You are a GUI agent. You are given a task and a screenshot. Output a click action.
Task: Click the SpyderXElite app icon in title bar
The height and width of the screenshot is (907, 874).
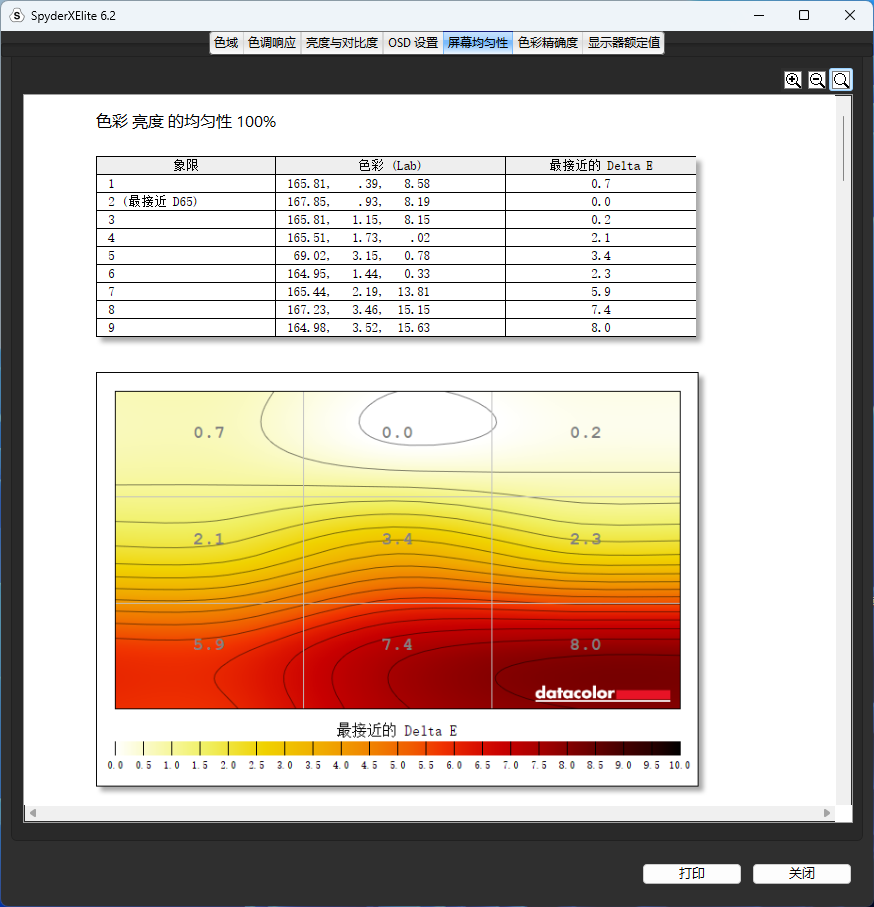point(16,15)
